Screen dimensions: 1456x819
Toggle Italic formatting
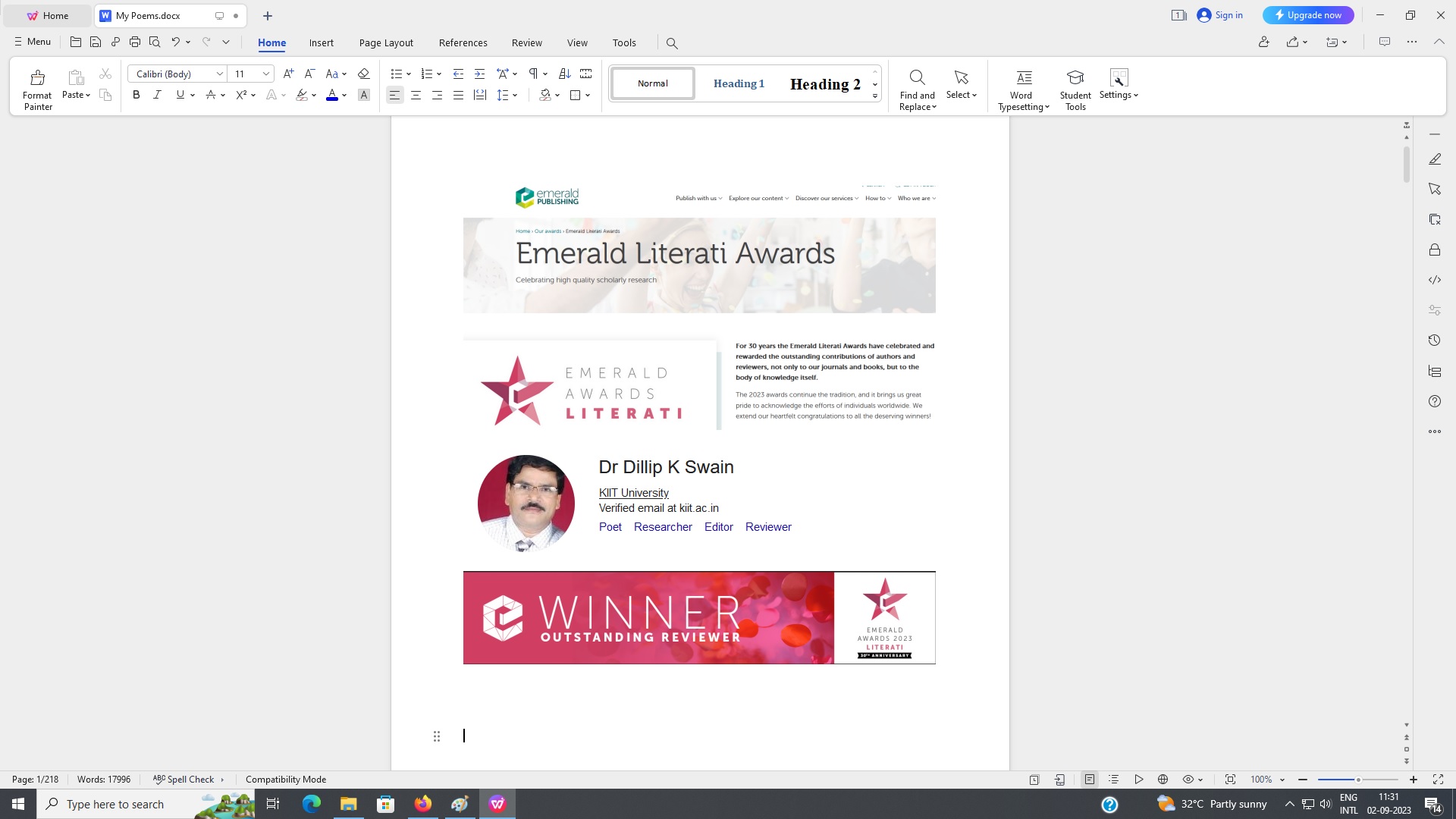(x=157, y=95)
